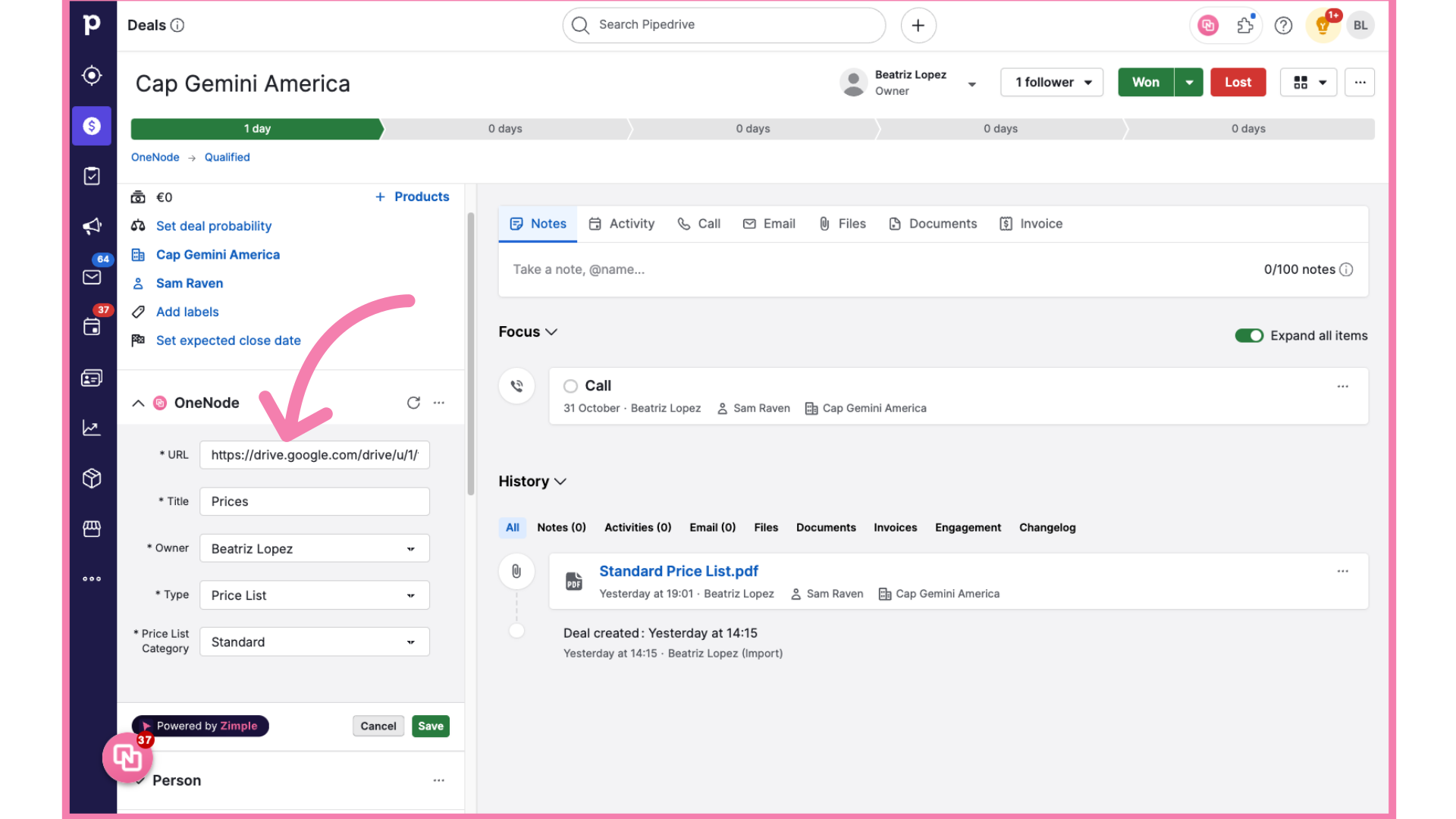Click Set deal probability link
Image resolution: width=1456 pixels, height=819 pixels.
point(214,226)
